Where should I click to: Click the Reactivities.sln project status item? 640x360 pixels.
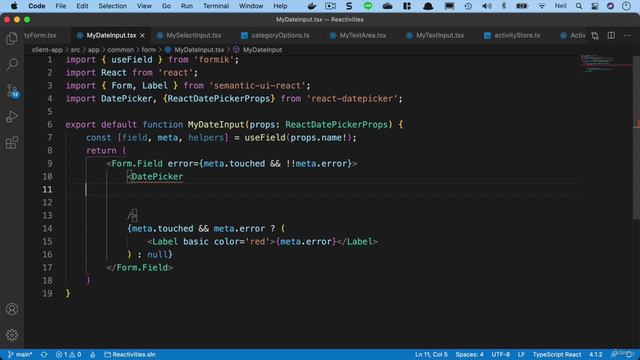(x=130, y=355)
